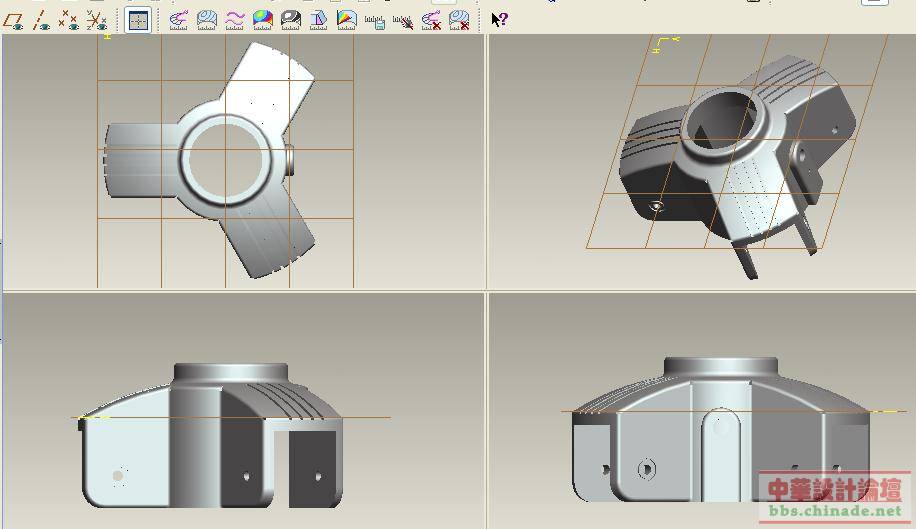Toggle datum point display

68,19
